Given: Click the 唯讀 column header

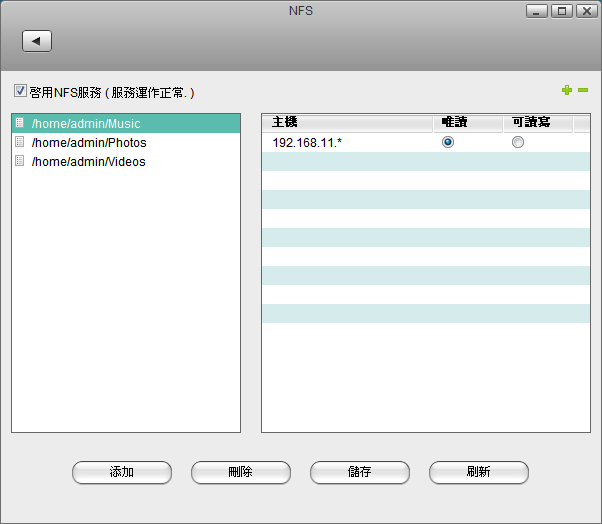Looking at the screenshot, I should 454,122.
